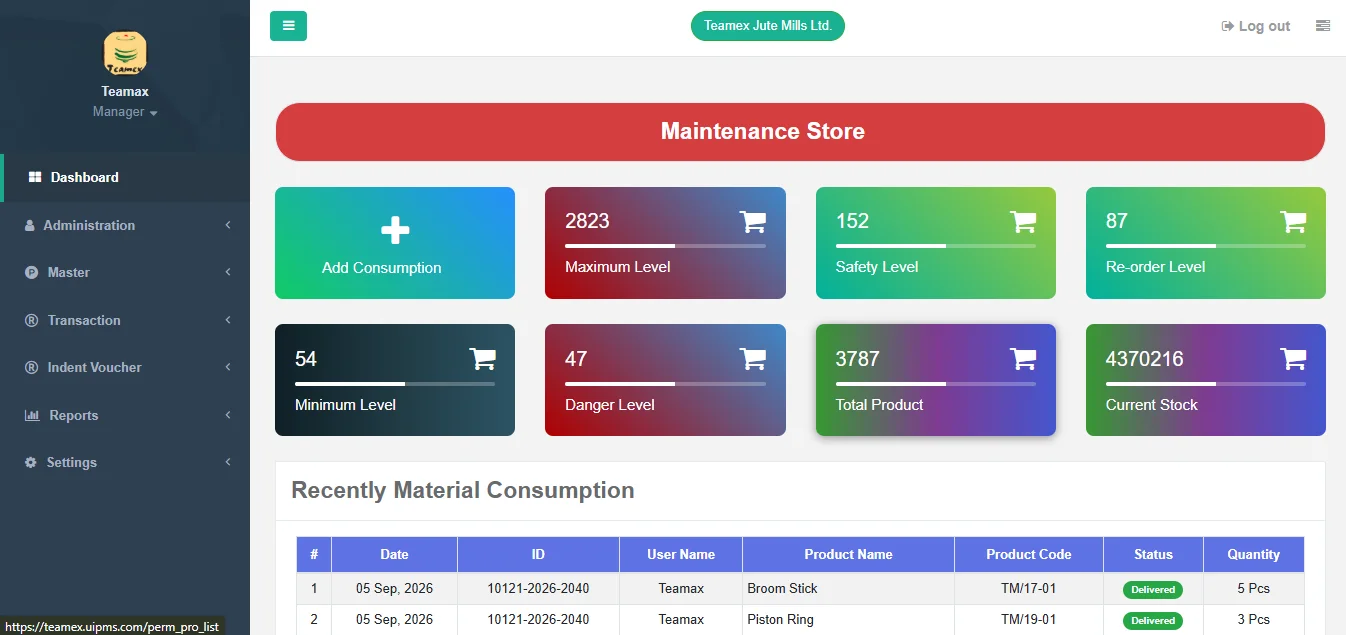Viewport: 1346px width, 635px height.
Task: Expand the Master chevron arrow
Action: [x=228, y=272]
